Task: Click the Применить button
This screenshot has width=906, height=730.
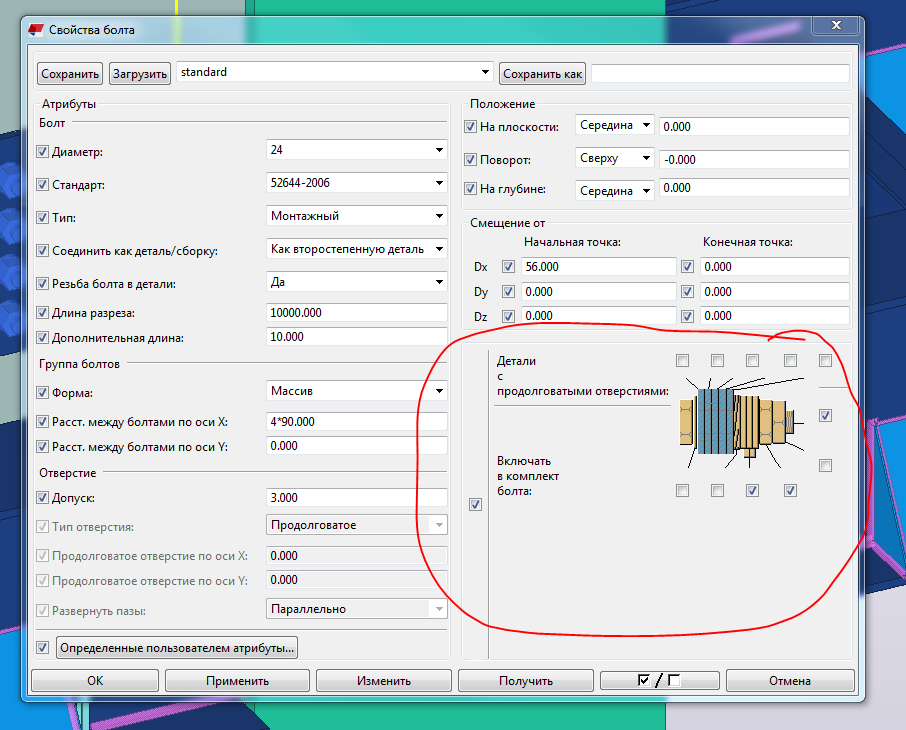Action: click(x=237, y=681)
